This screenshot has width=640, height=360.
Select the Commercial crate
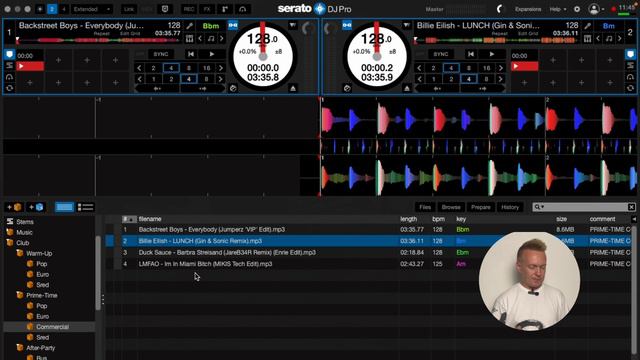coord(49,327)
